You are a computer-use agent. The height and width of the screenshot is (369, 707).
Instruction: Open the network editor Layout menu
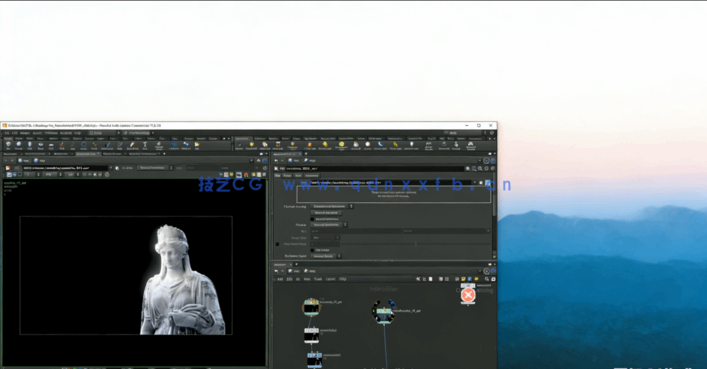point(331,279)
